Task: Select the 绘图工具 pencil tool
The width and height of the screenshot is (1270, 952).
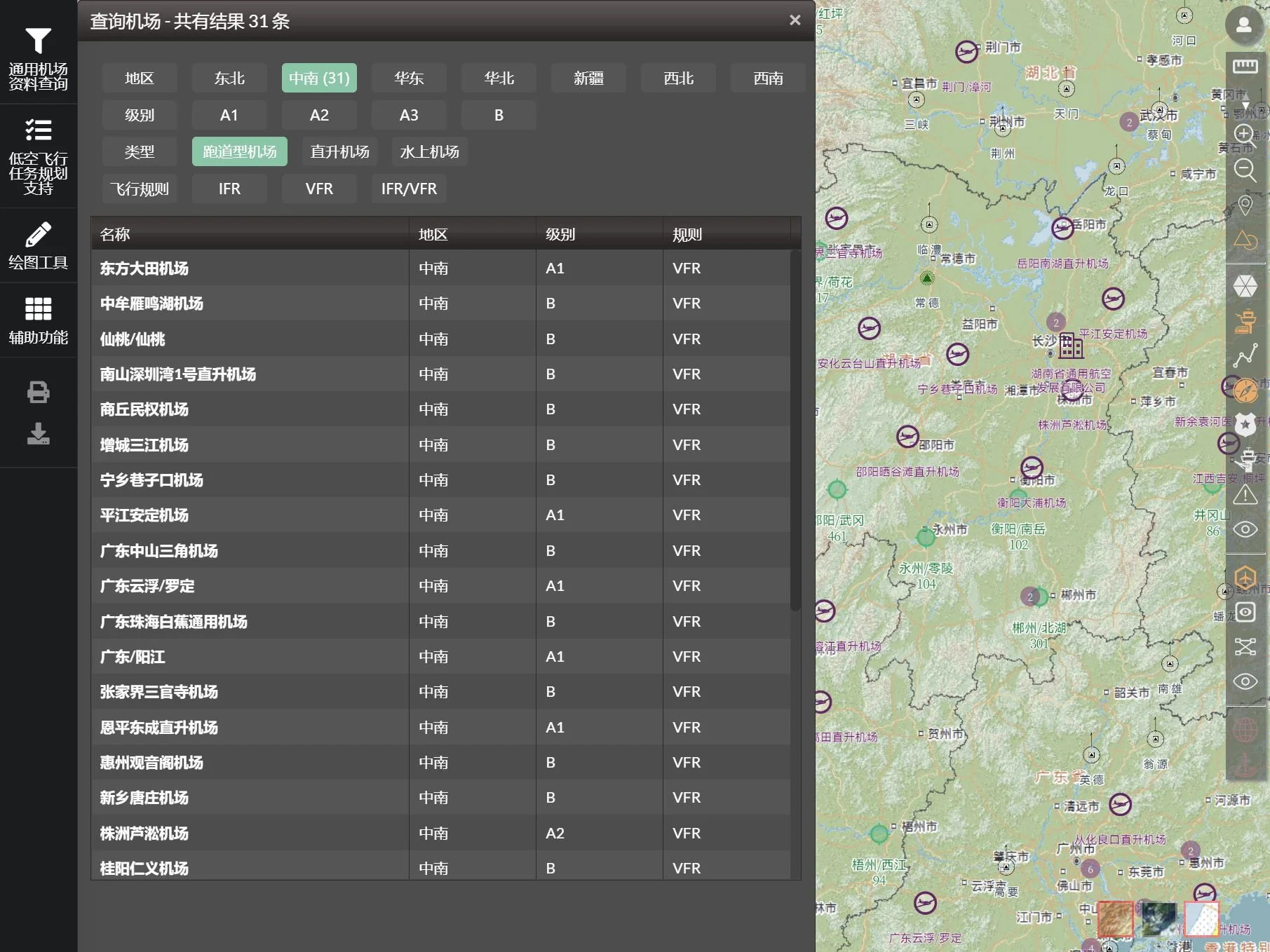Action: 38,245
